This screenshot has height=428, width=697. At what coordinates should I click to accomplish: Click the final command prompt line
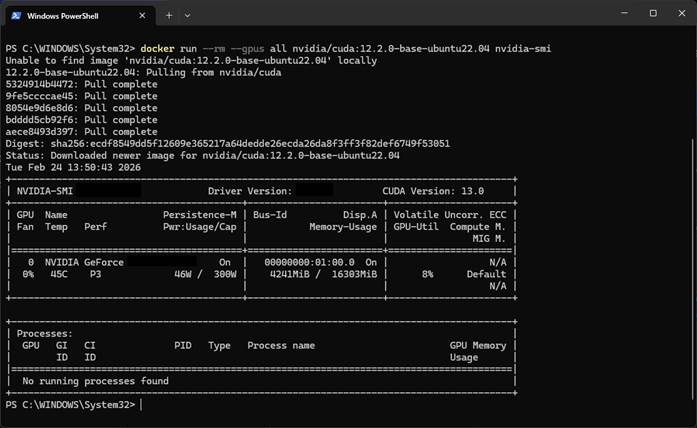pos(72,405)
